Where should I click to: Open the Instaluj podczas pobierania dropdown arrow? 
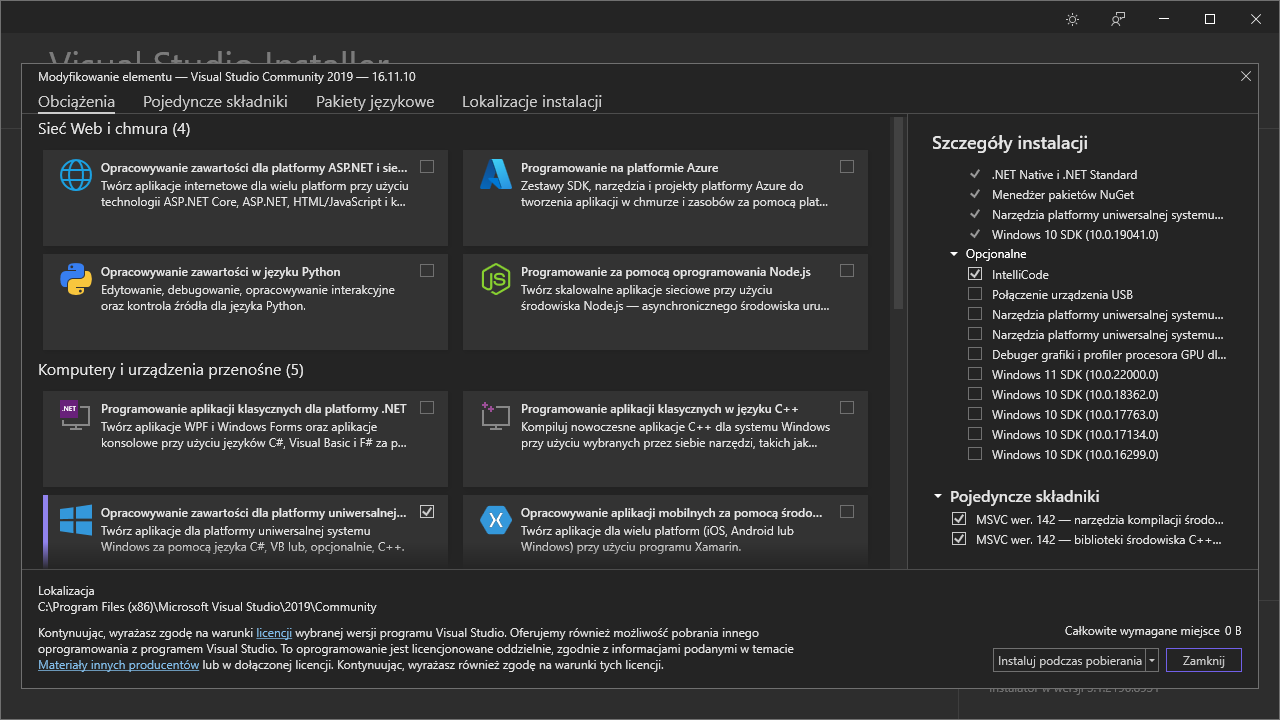[x=1151, y=660]
